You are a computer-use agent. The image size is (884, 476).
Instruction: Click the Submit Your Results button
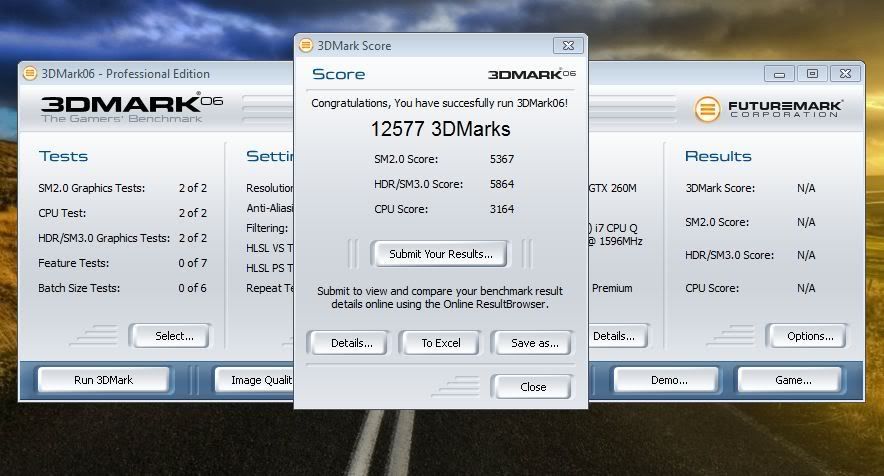point(440,254)
